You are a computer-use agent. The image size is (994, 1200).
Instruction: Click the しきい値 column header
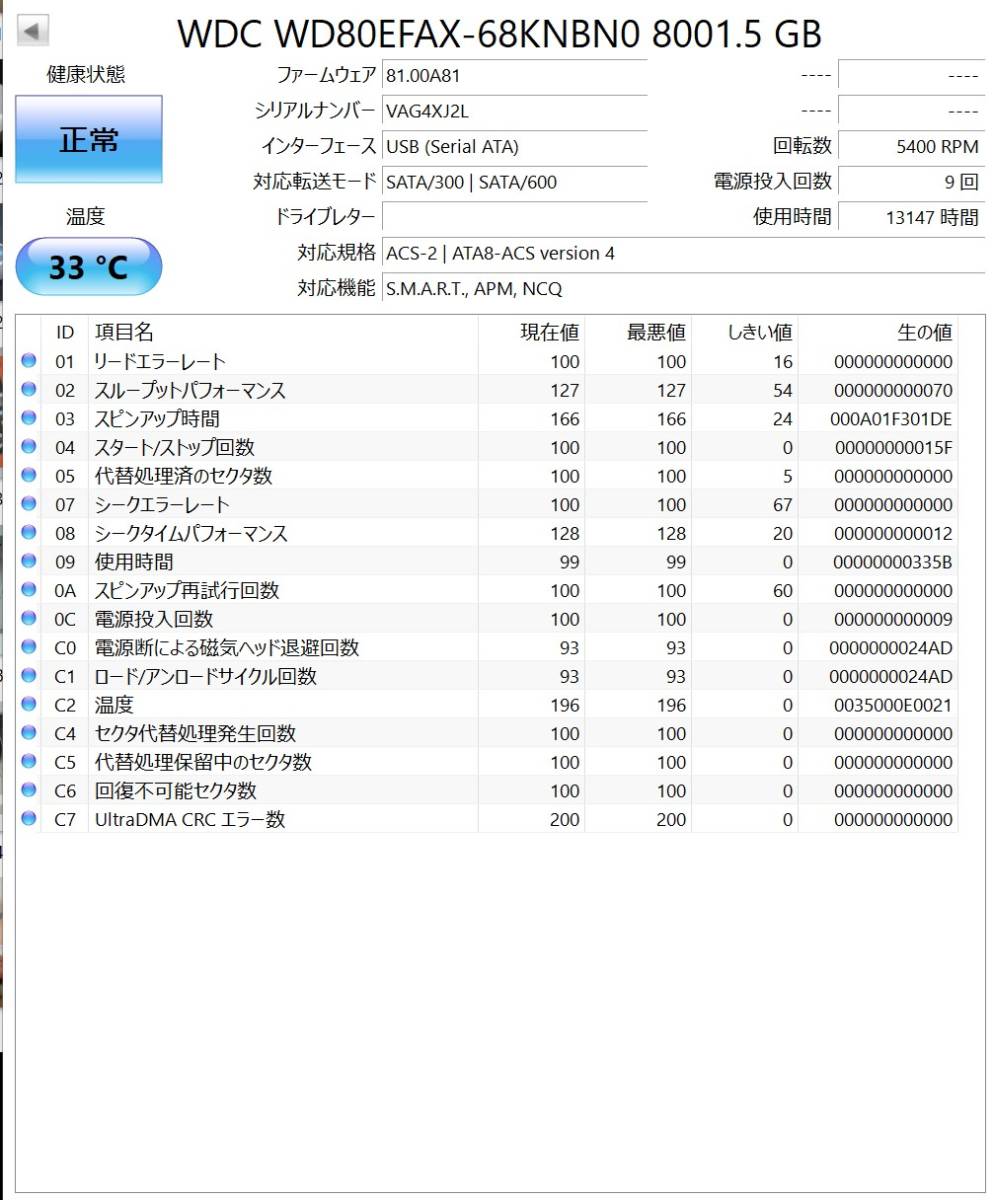[x=745, y=332]
